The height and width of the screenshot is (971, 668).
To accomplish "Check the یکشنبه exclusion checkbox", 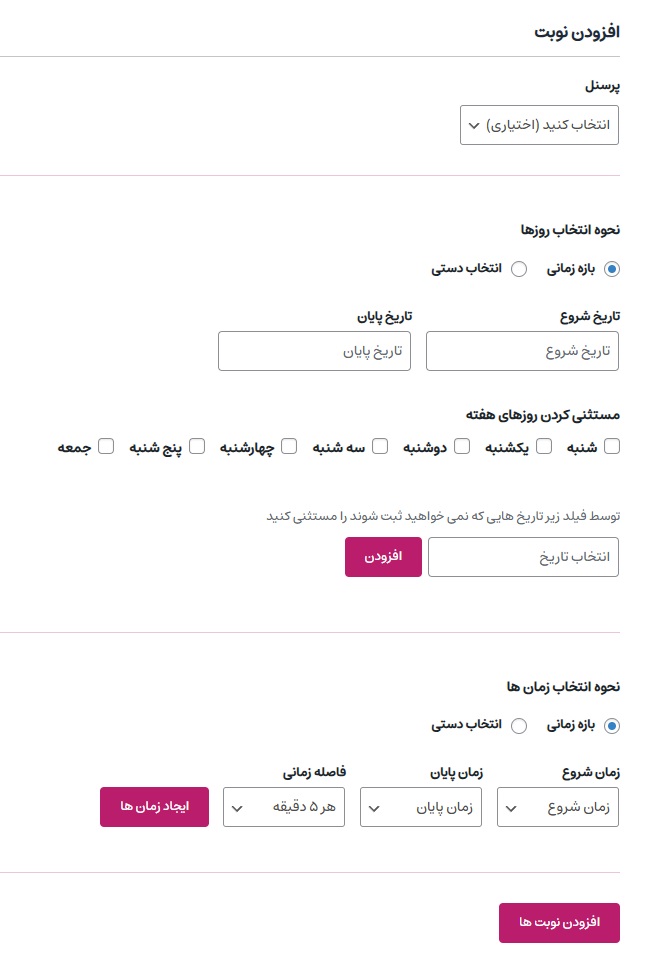I will click(x=544, y=446).
